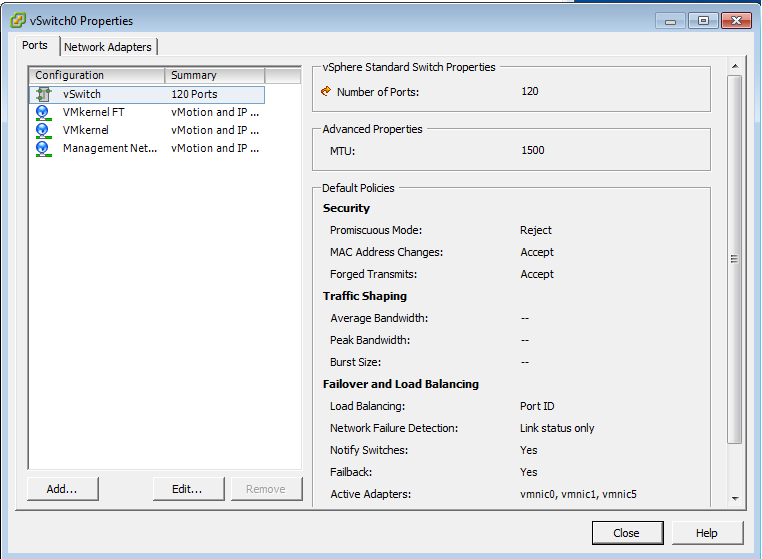Select the VMkernel port group row
This screenshot has width=762, height=559.
click(147, 130)
